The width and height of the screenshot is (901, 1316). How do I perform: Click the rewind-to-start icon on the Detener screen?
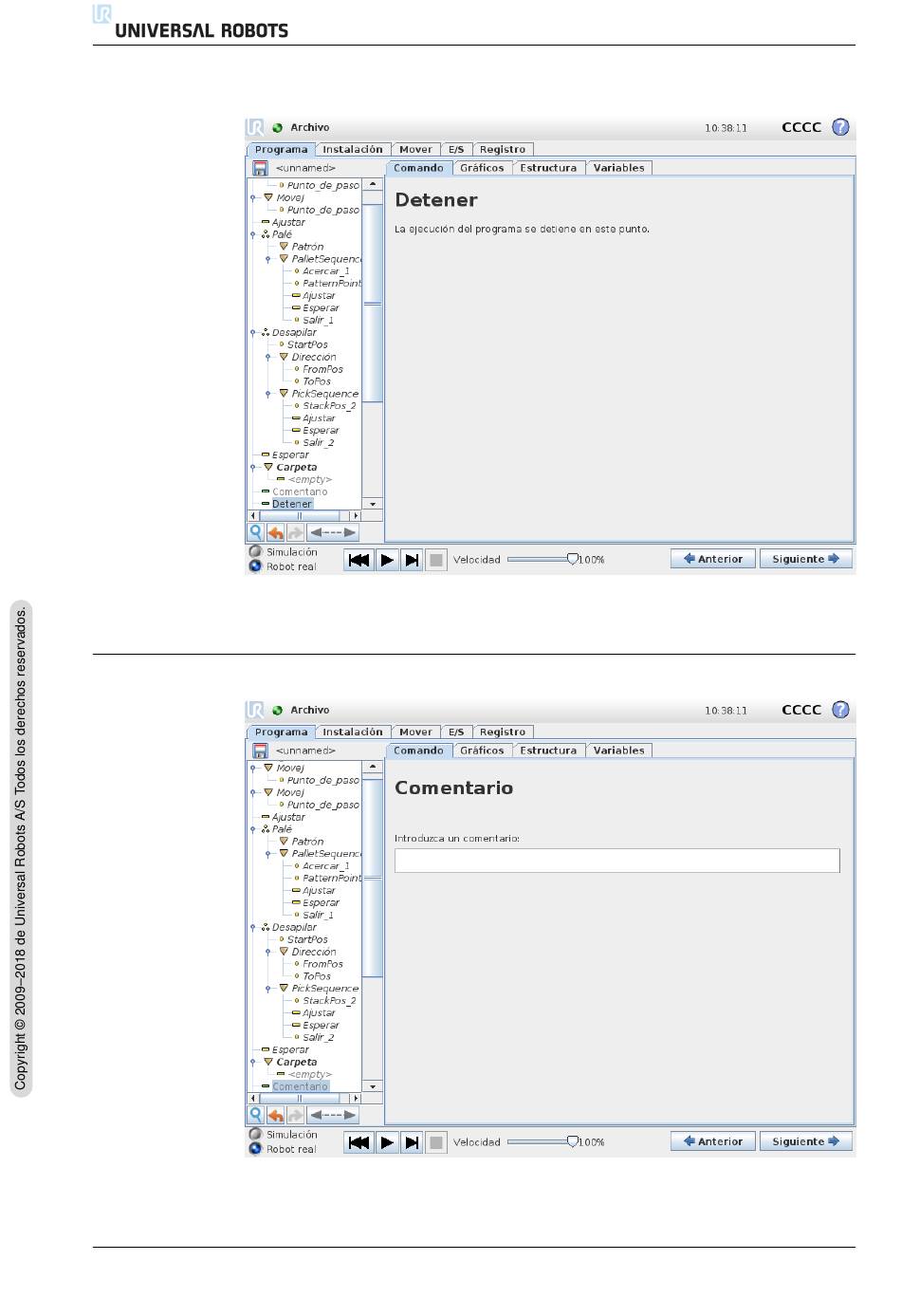359,560
